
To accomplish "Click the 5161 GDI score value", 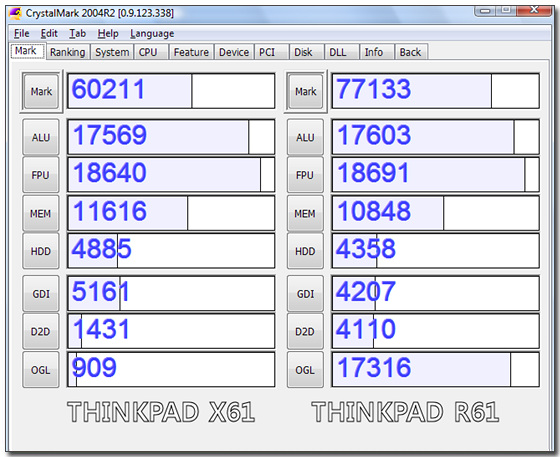I will click(x=101, y=291).
